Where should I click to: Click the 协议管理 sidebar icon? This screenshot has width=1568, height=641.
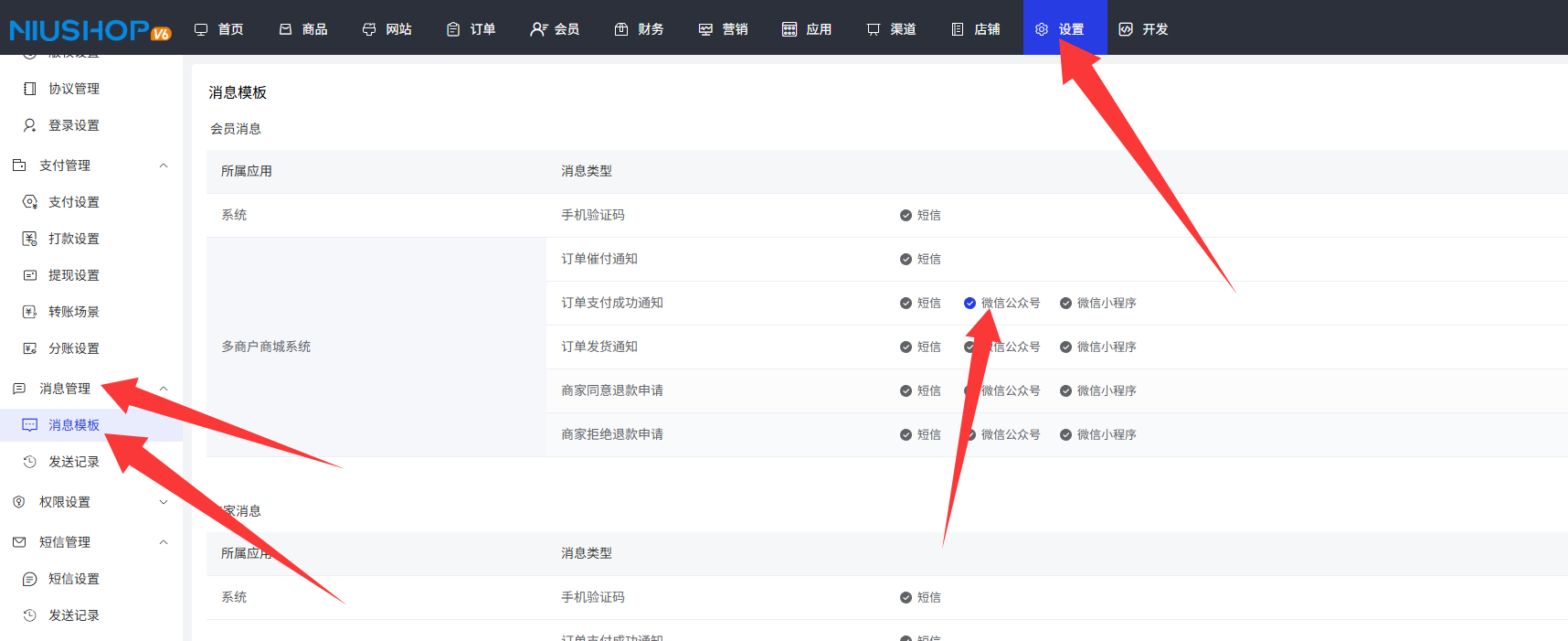coord(30,89)
